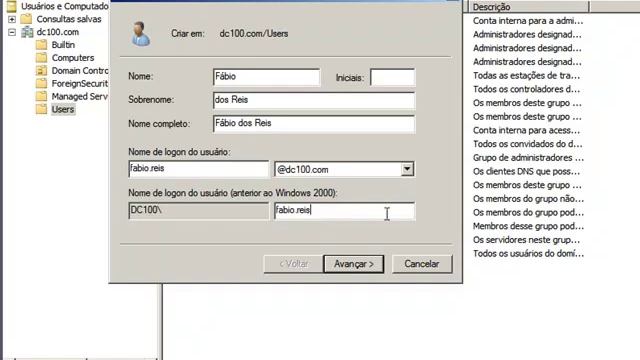640x360 pixels.
Task: Click the Descrição column header
Action: click(528, 7)
